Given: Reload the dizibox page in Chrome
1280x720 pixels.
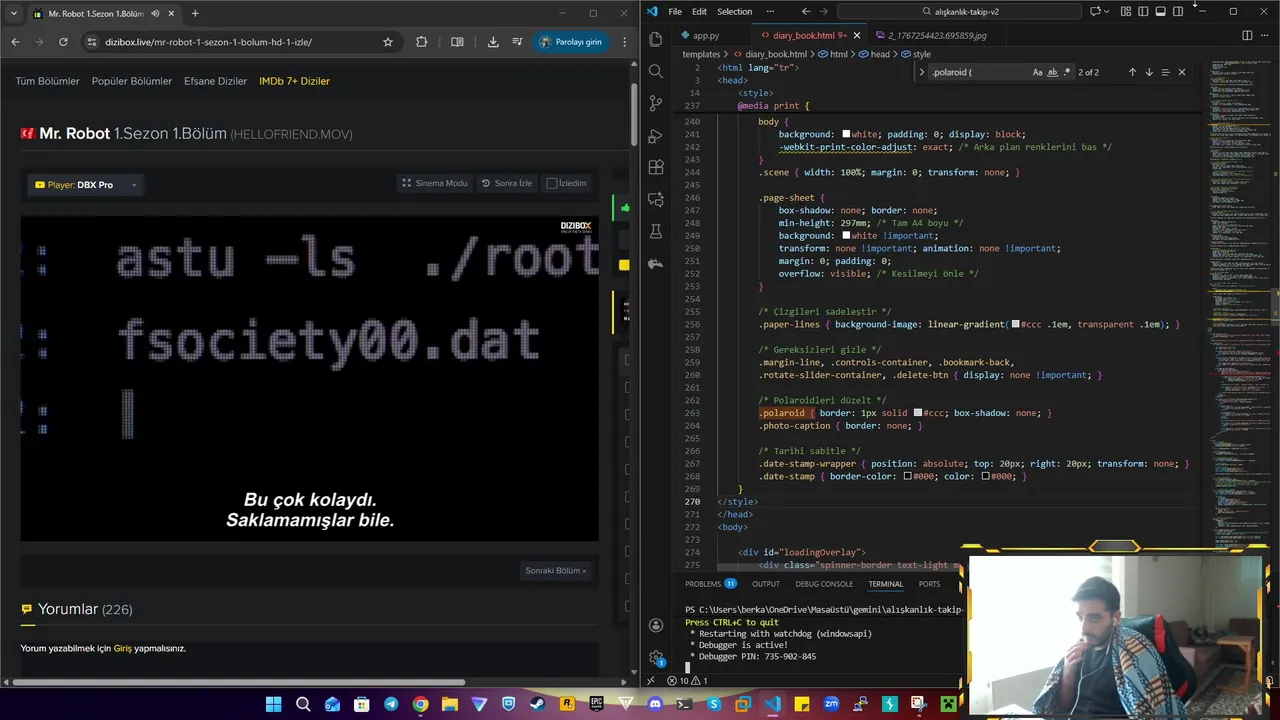Looking at the screenshot, I should point(63,42).
